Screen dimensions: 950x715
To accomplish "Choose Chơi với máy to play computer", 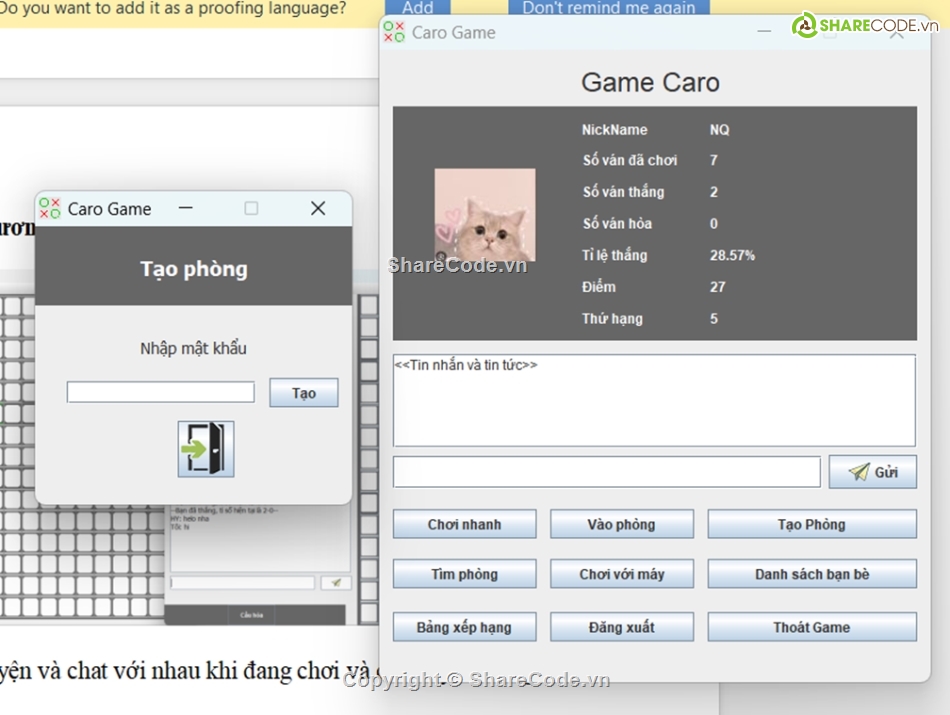I will [x=621, y=574].
